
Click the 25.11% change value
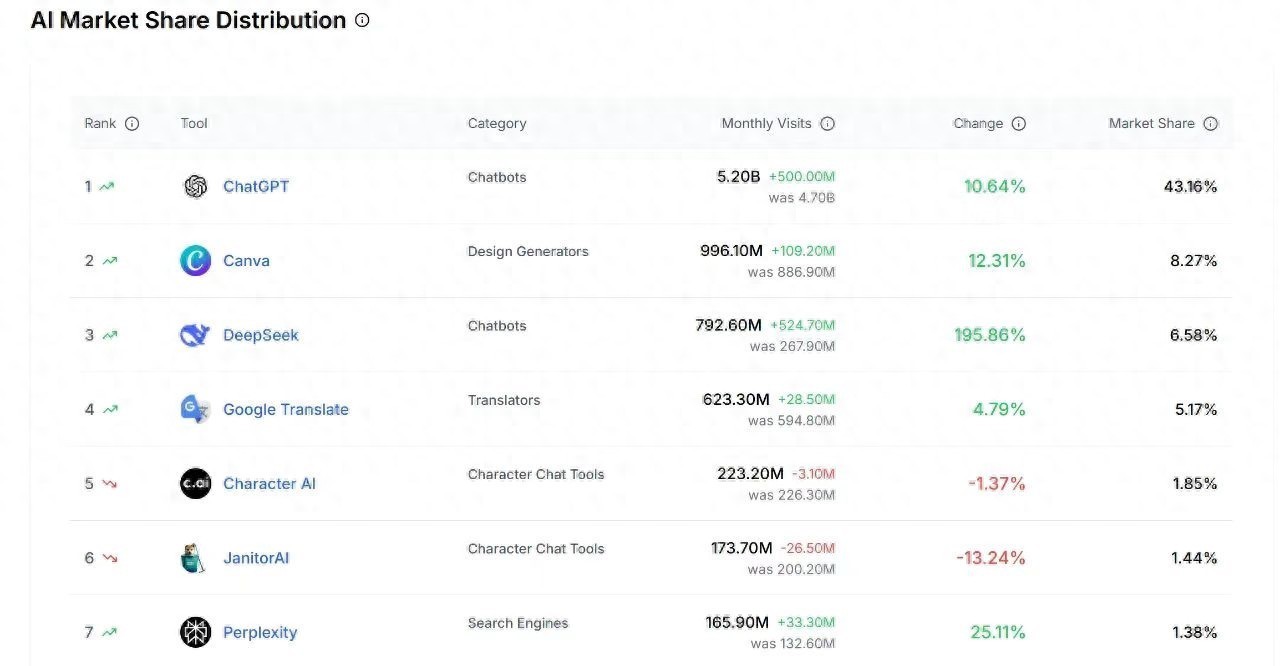pyautogui.click(x=998, y=632)
